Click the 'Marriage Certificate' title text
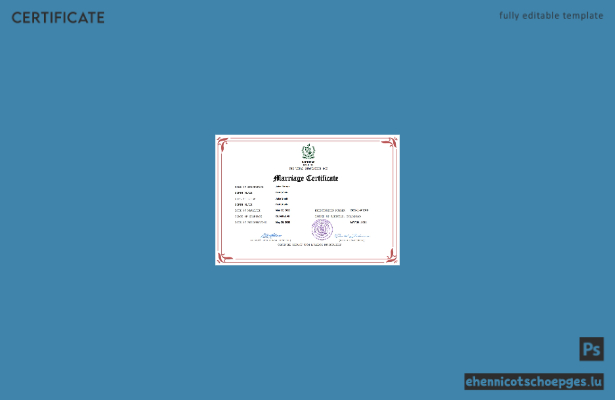 306,178
